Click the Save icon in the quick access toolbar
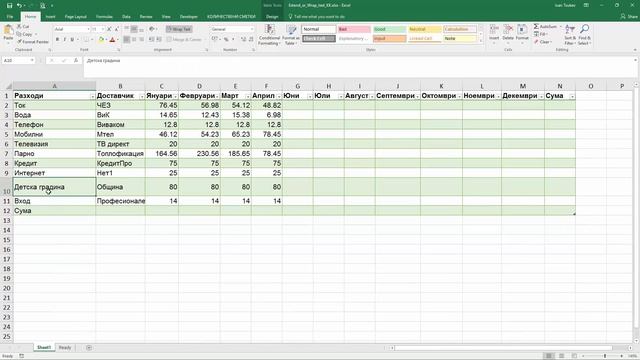Image resolution: width=640 pixels, height=360 pixels. [x=9, y=6]
